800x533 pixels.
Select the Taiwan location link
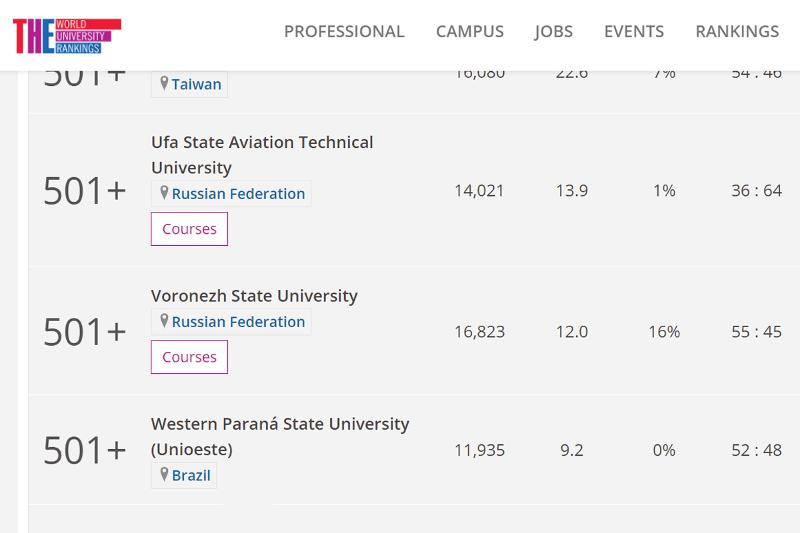[x=196, y=85]
